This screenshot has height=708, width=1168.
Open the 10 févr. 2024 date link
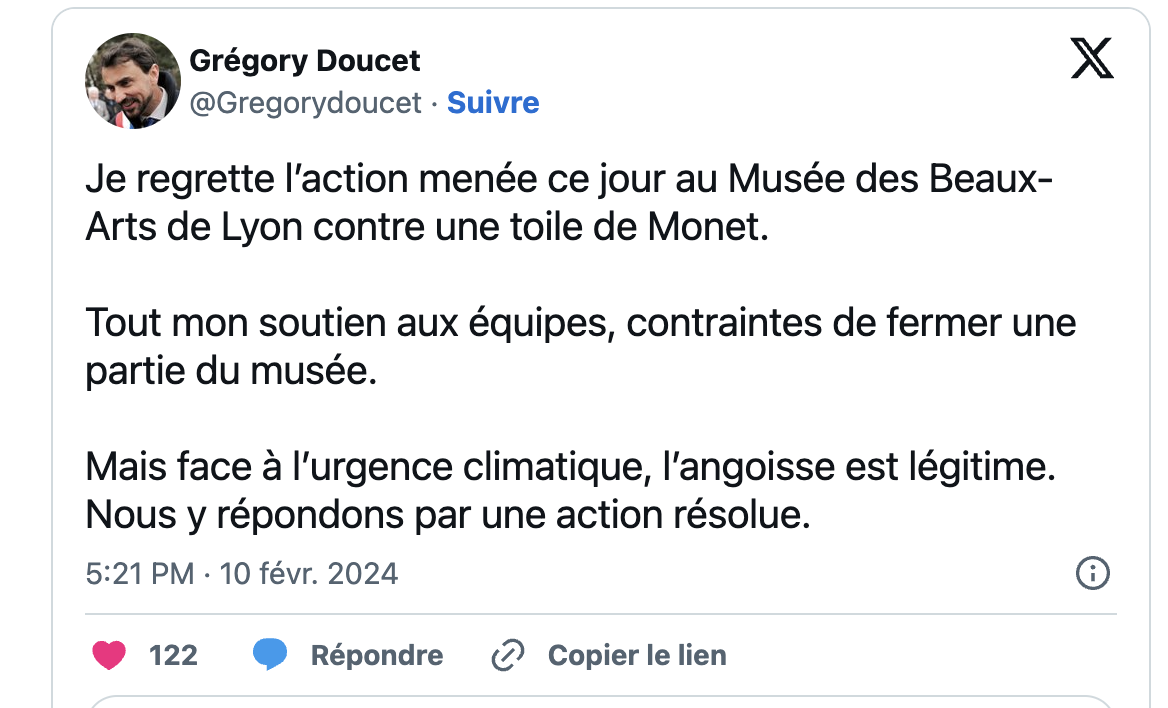(308, 574)
